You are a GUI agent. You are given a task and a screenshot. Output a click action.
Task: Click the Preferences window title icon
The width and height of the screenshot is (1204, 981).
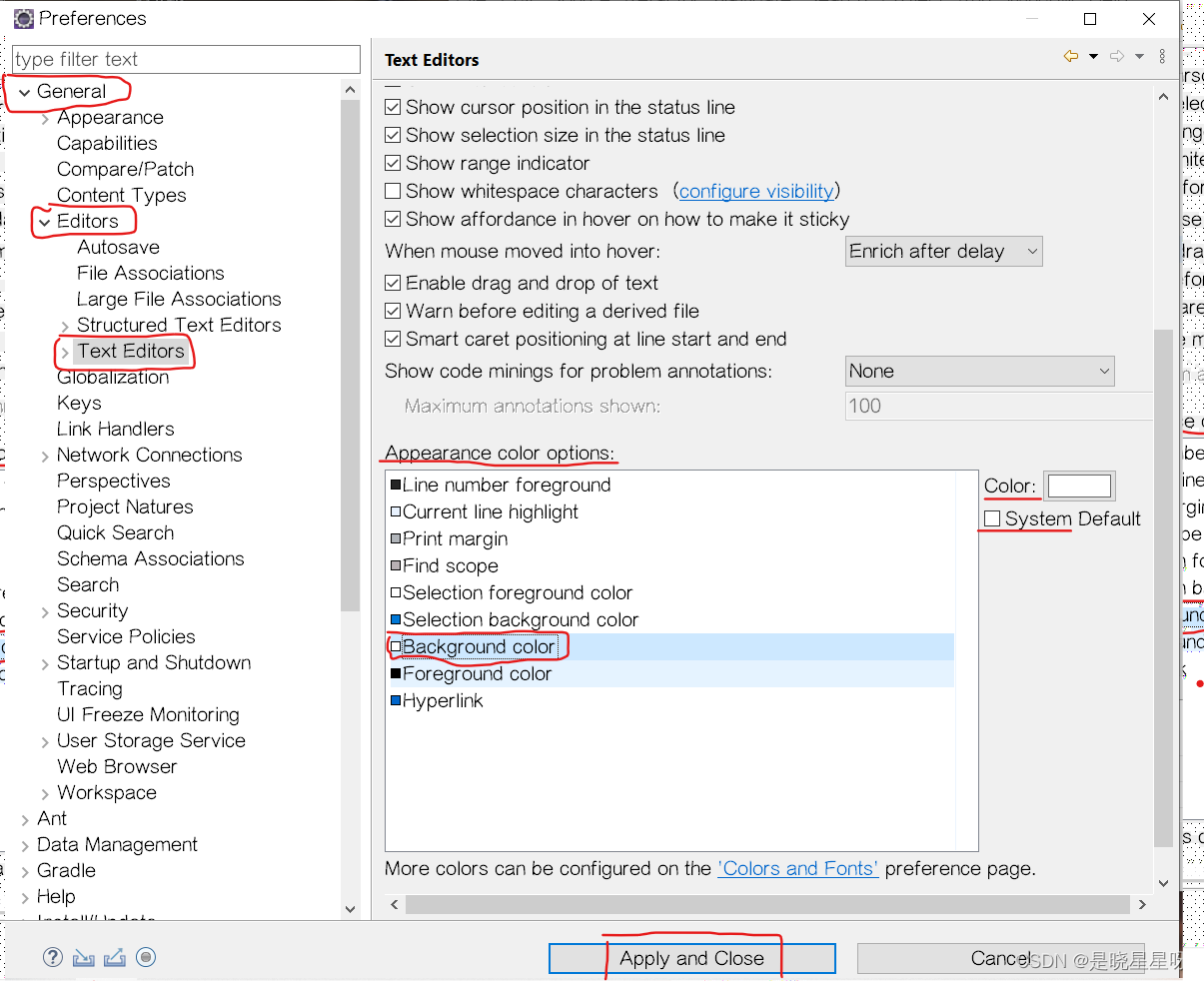click(23, 18)
